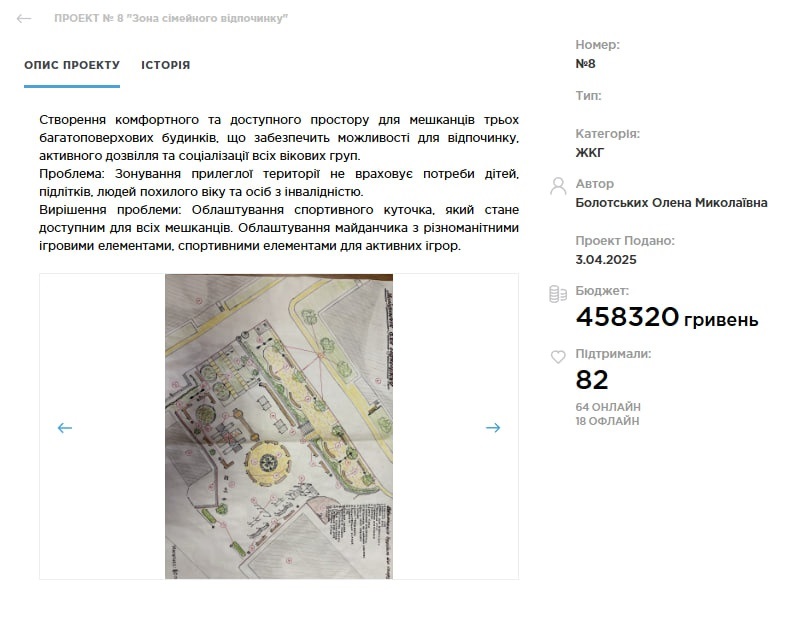The width and height of the screenshot is (810, 617).
Task: Click the project description paragraph
Action: [279, 183]
